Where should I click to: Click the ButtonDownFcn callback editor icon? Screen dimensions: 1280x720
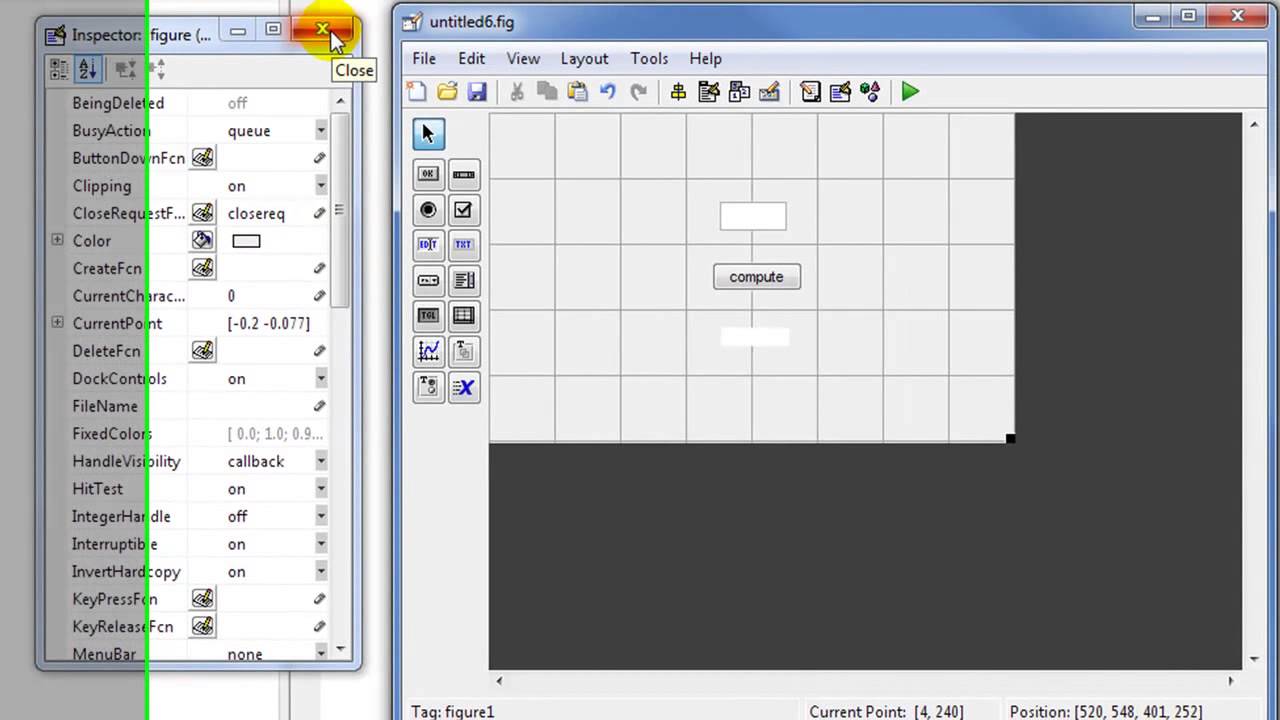click(203, 158)
